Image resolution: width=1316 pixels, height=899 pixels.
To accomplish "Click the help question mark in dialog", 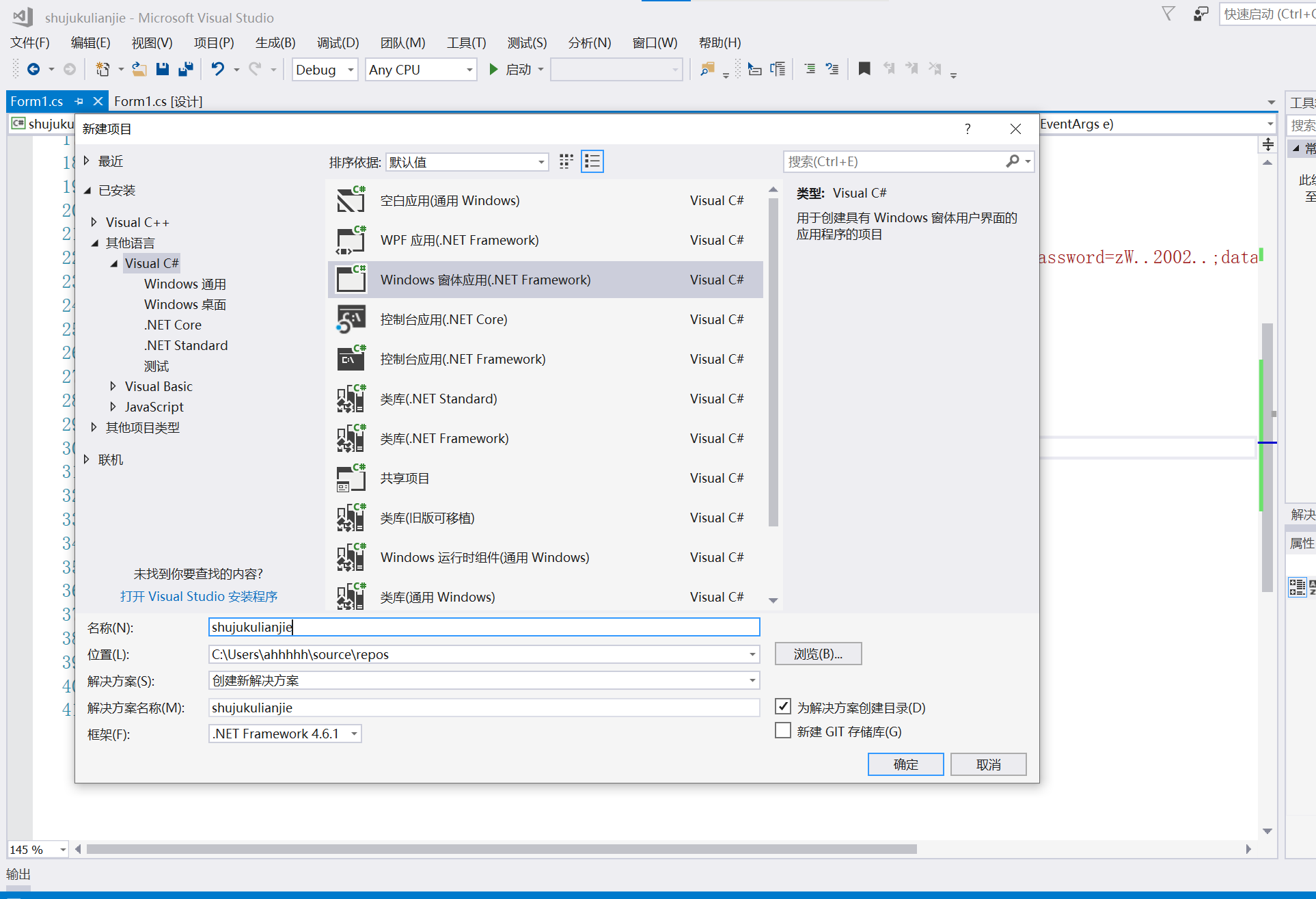I will (967, 129).
